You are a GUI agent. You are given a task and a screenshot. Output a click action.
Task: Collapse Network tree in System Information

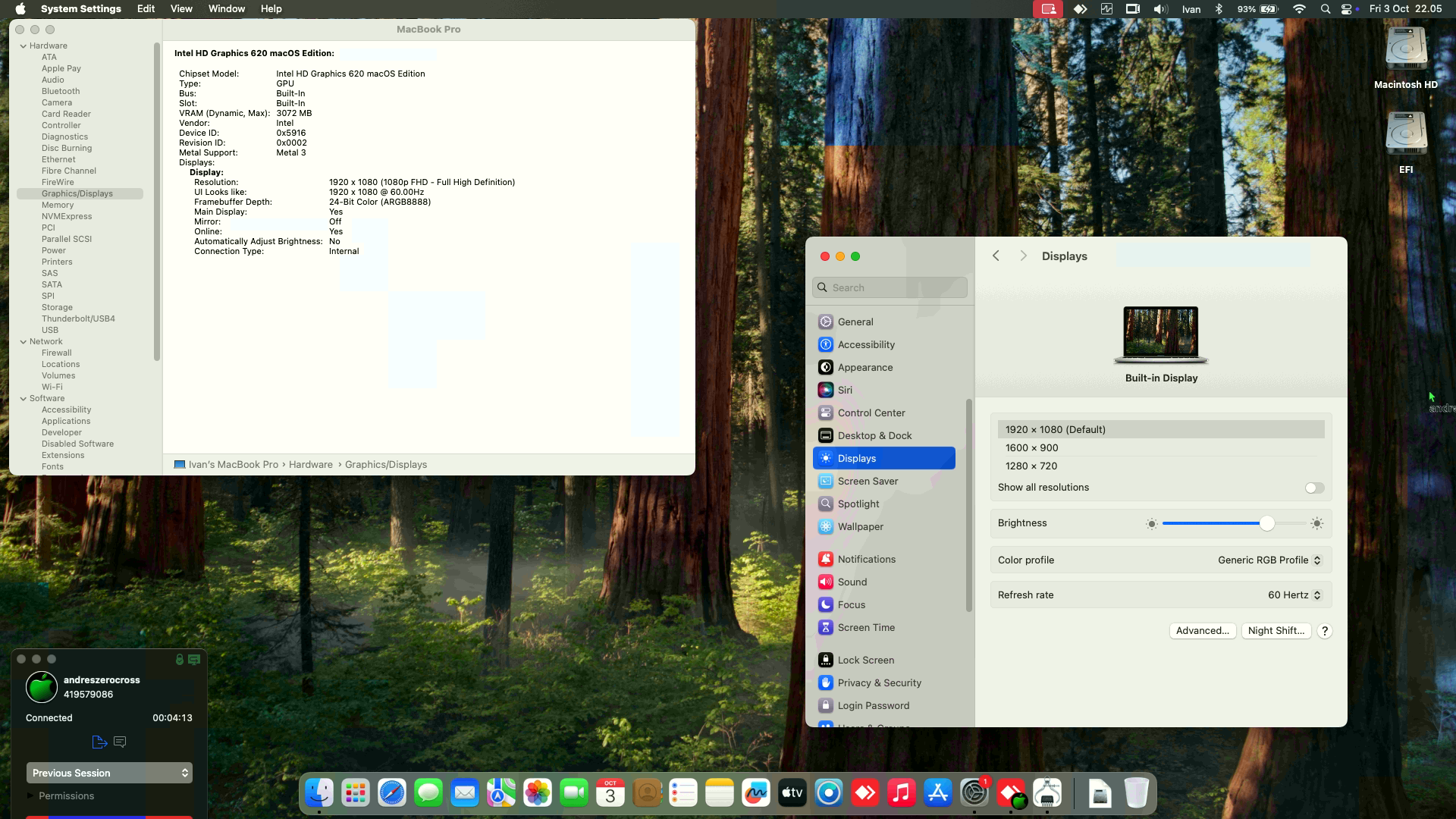pos(24,341)
